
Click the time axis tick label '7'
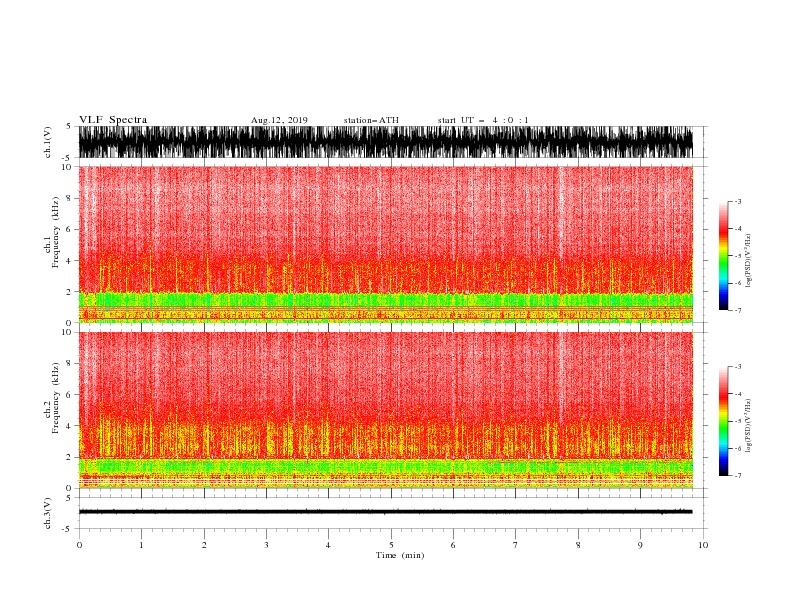[x=516, y=545]
